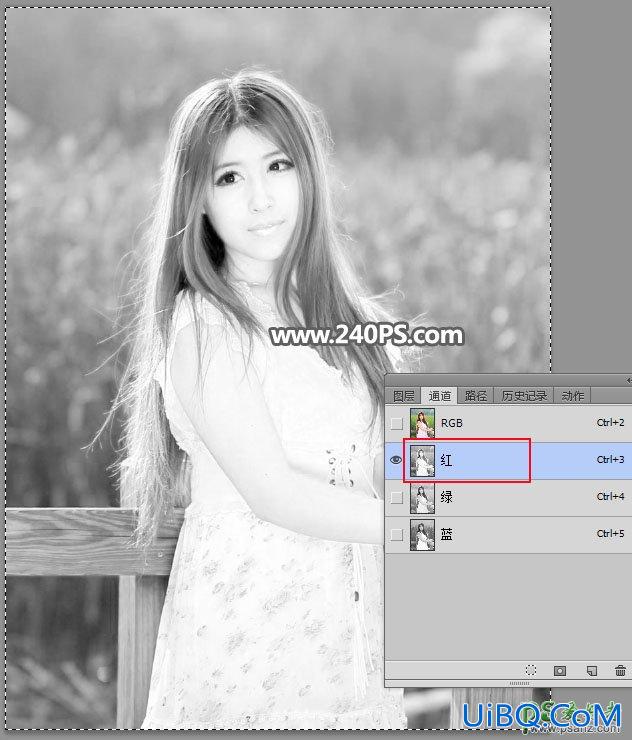Select the 红 channel name
632x740 pixels.
click(x=447, y=460)
